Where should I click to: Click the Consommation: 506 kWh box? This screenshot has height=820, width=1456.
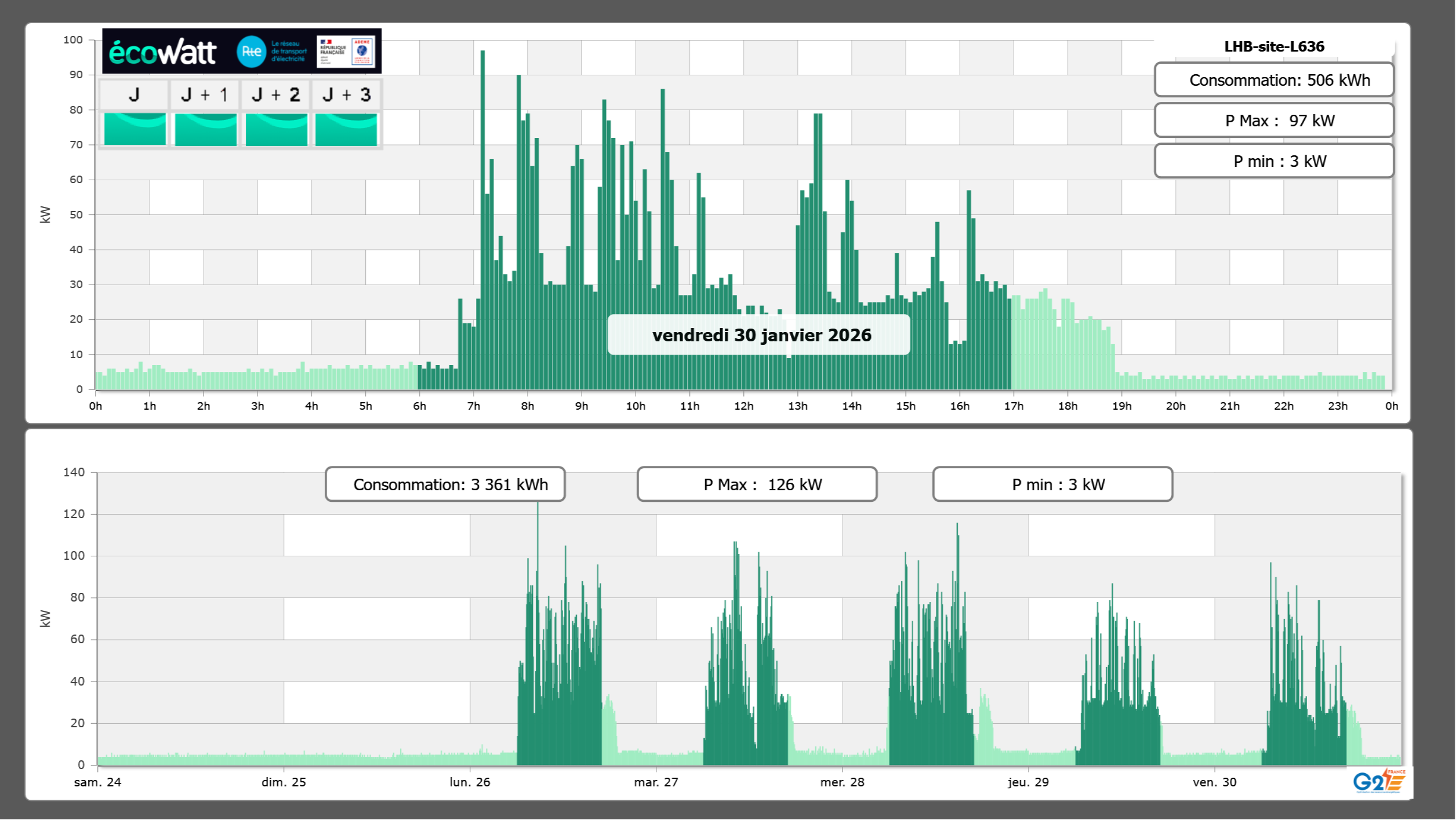click(x=1273, y=80)
